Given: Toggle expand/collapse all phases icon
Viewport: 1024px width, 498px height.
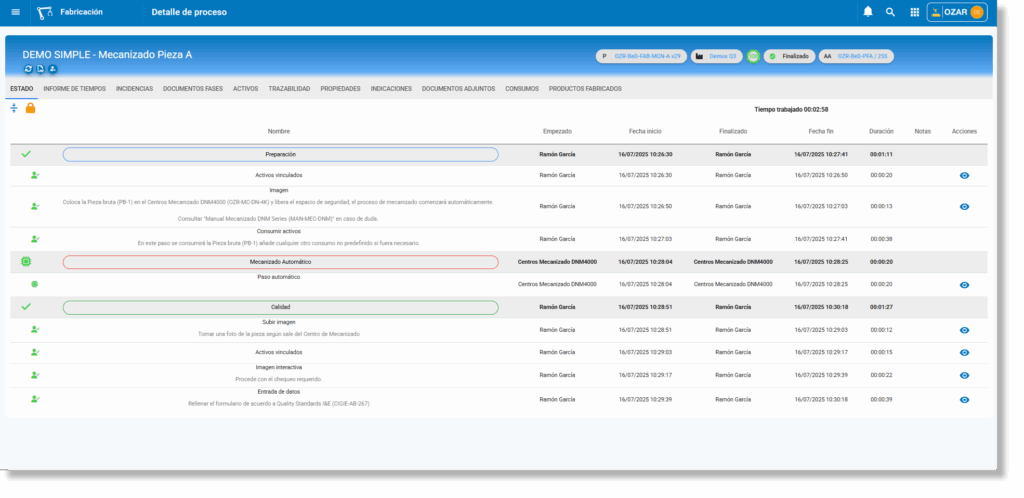Looking at the screenshot, I should 14,108.
